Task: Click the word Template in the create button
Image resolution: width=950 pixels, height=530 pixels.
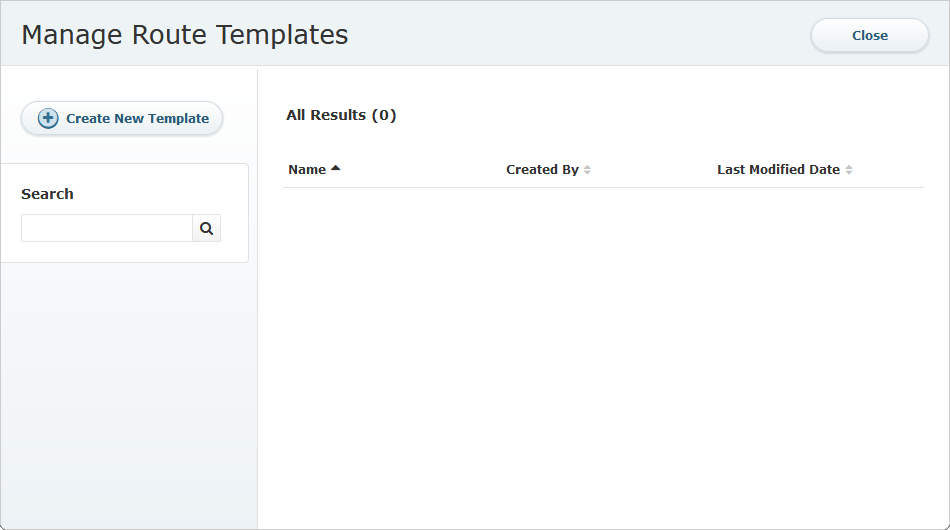Action: pos(179,118)
